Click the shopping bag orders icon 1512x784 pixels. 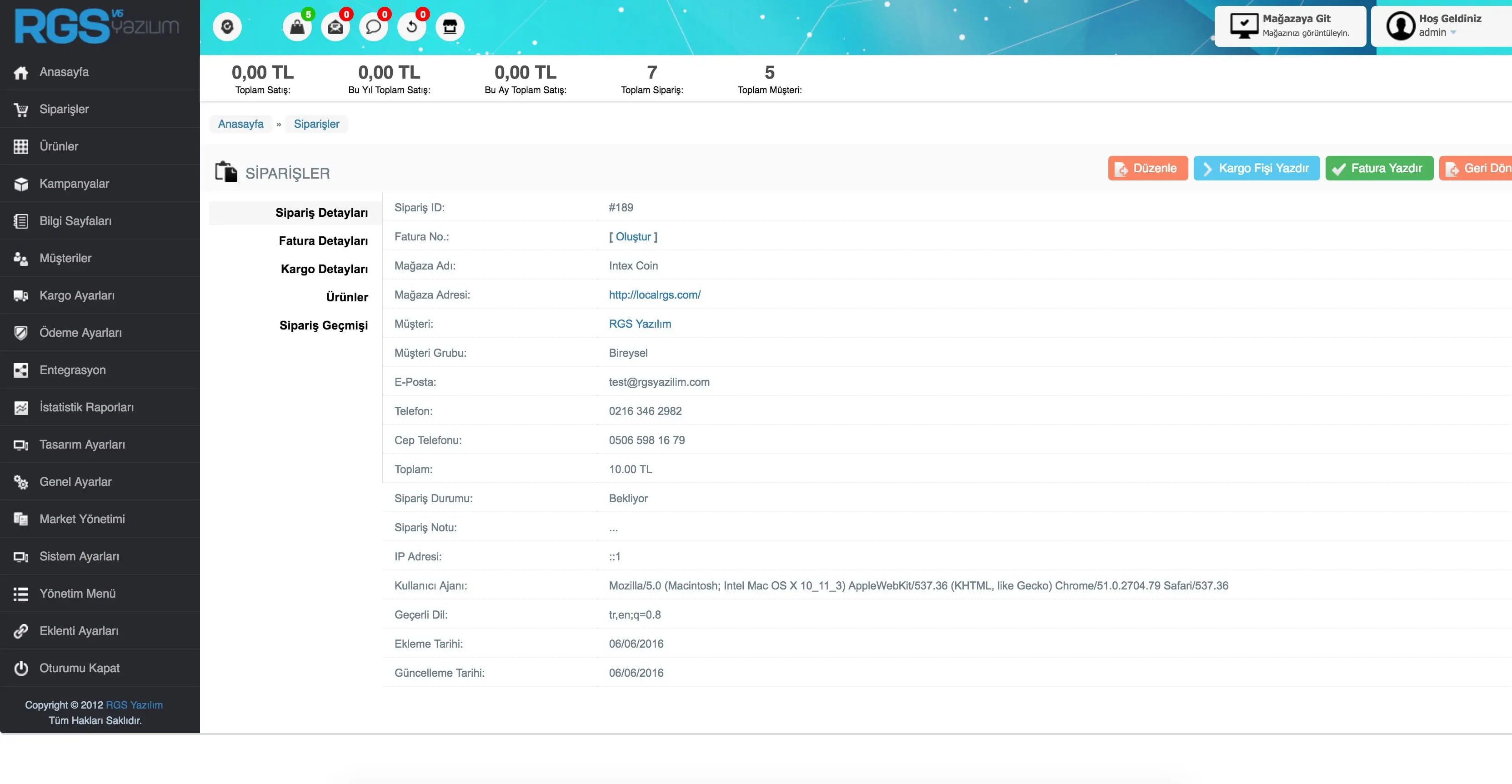(297, 27)
